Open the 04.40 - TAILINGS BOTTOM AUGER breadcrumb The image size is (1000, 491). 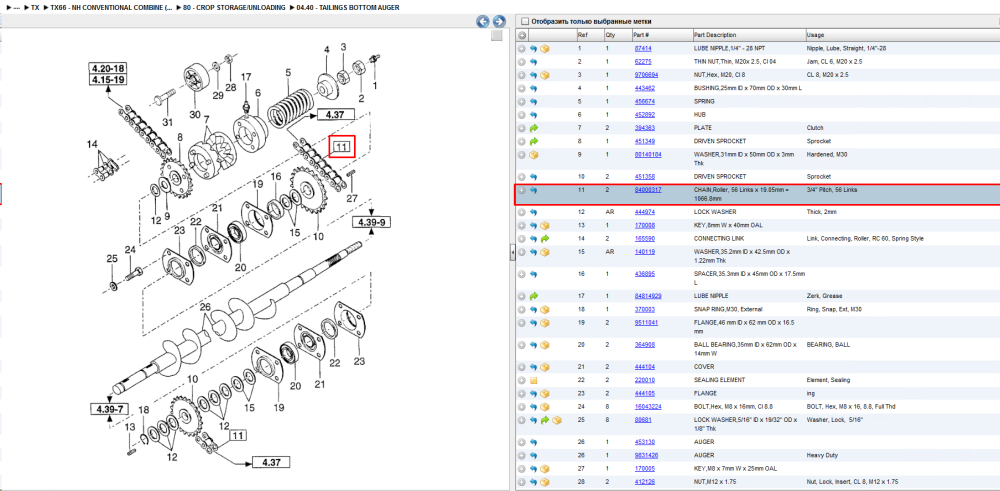348,7
